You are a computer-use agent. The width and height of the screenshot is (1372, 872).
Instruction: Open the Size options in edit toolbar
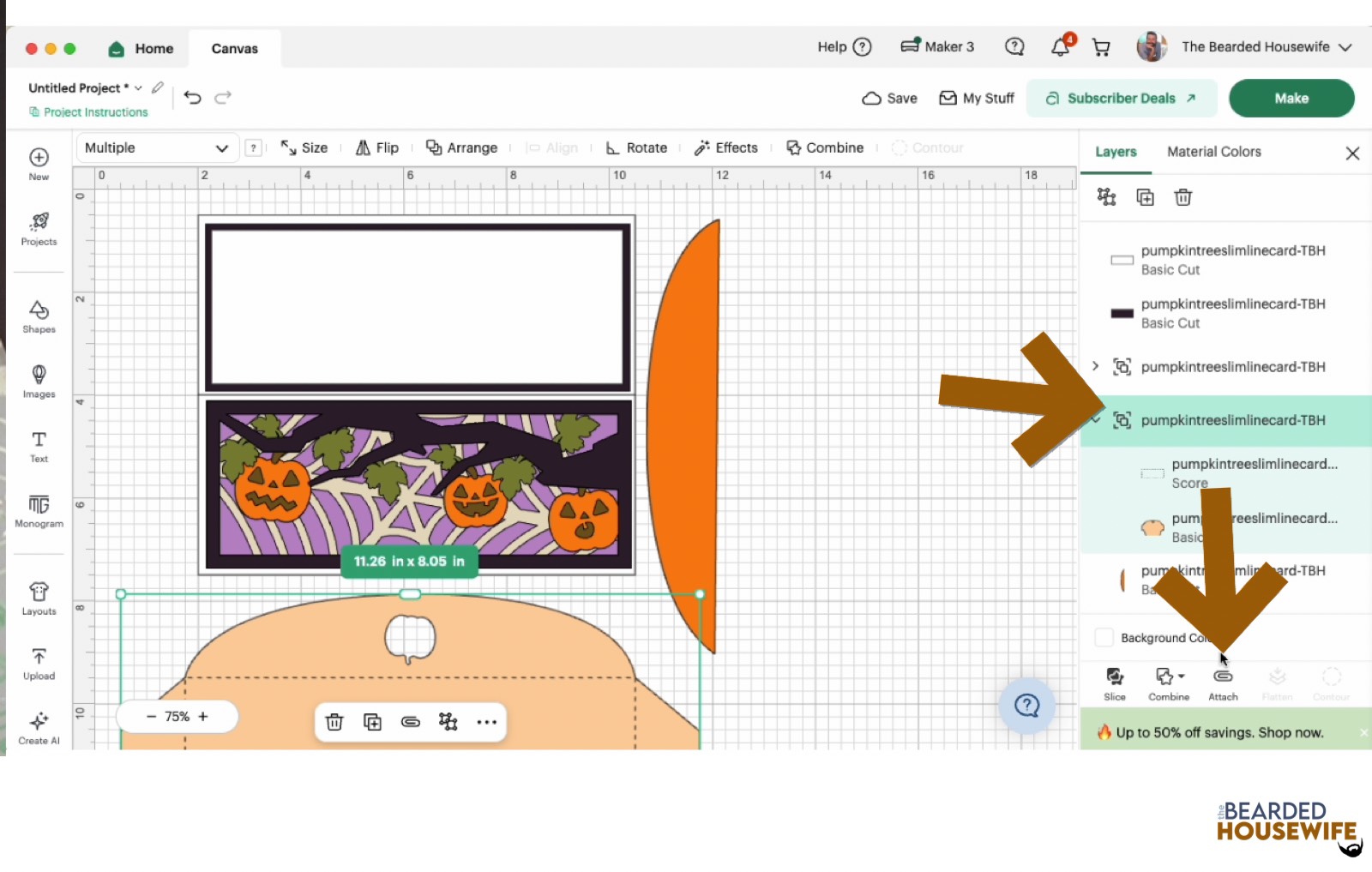coord(304,147)
